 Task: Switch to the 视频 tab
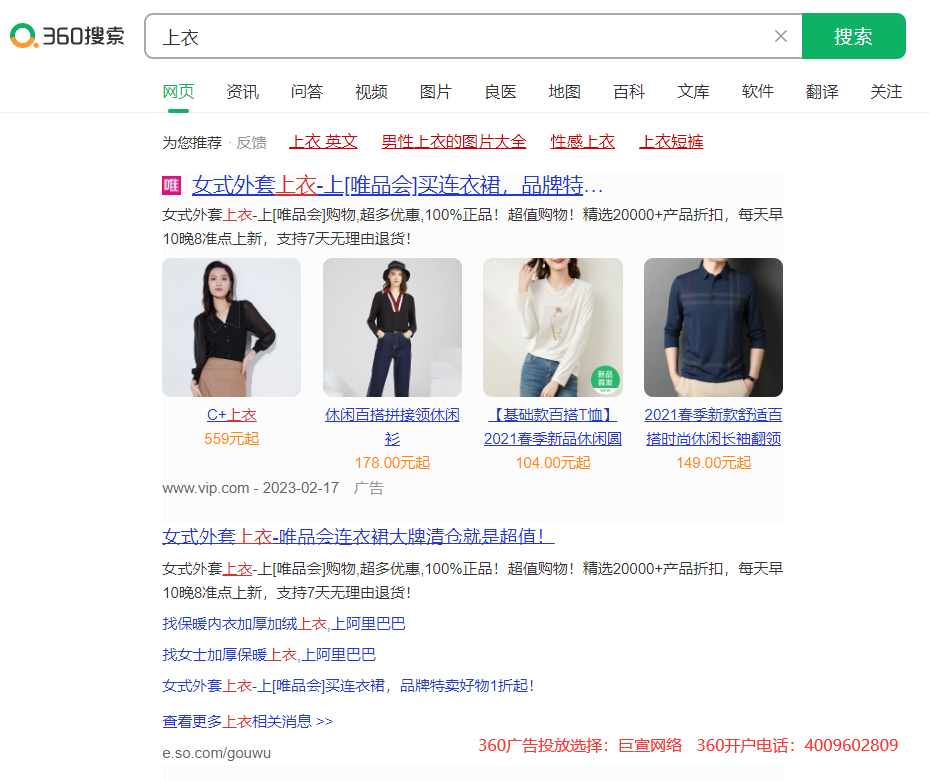[x=371, y=91]
